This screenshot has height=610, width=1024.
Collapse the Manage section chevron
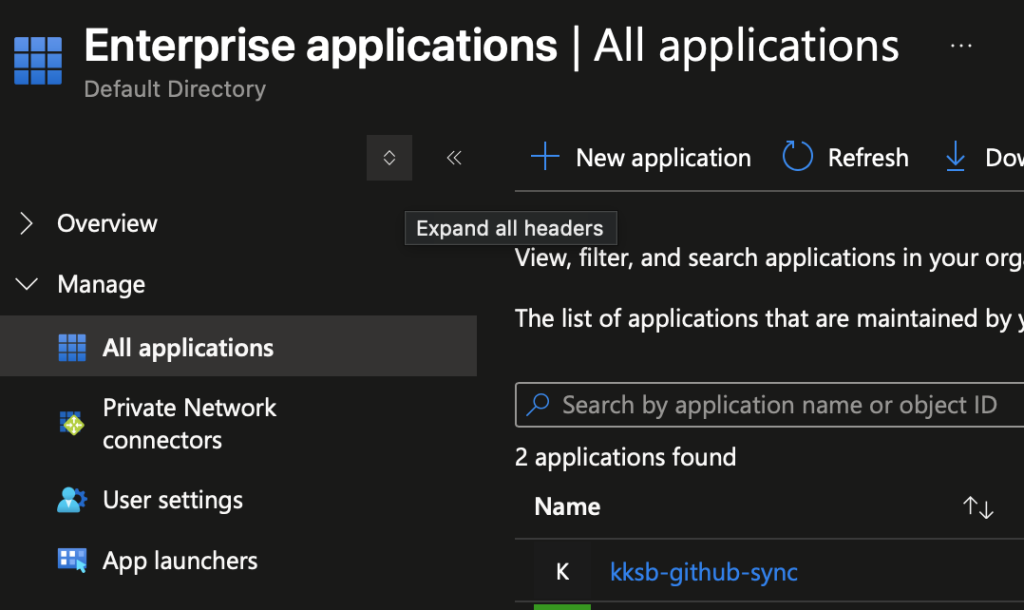click(27, 285)
